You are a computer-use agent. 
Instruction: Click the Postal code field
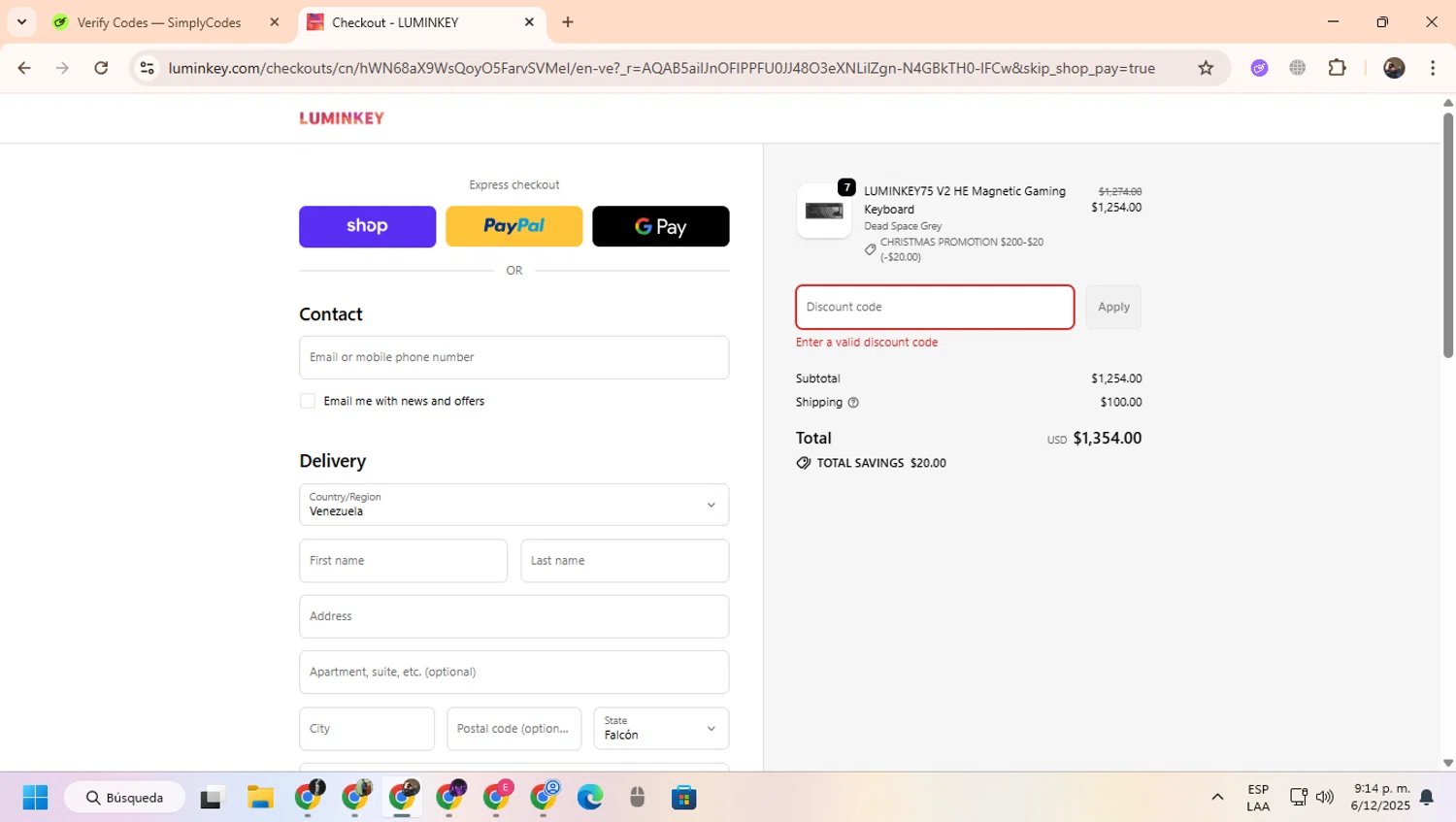tap(513, 728)
